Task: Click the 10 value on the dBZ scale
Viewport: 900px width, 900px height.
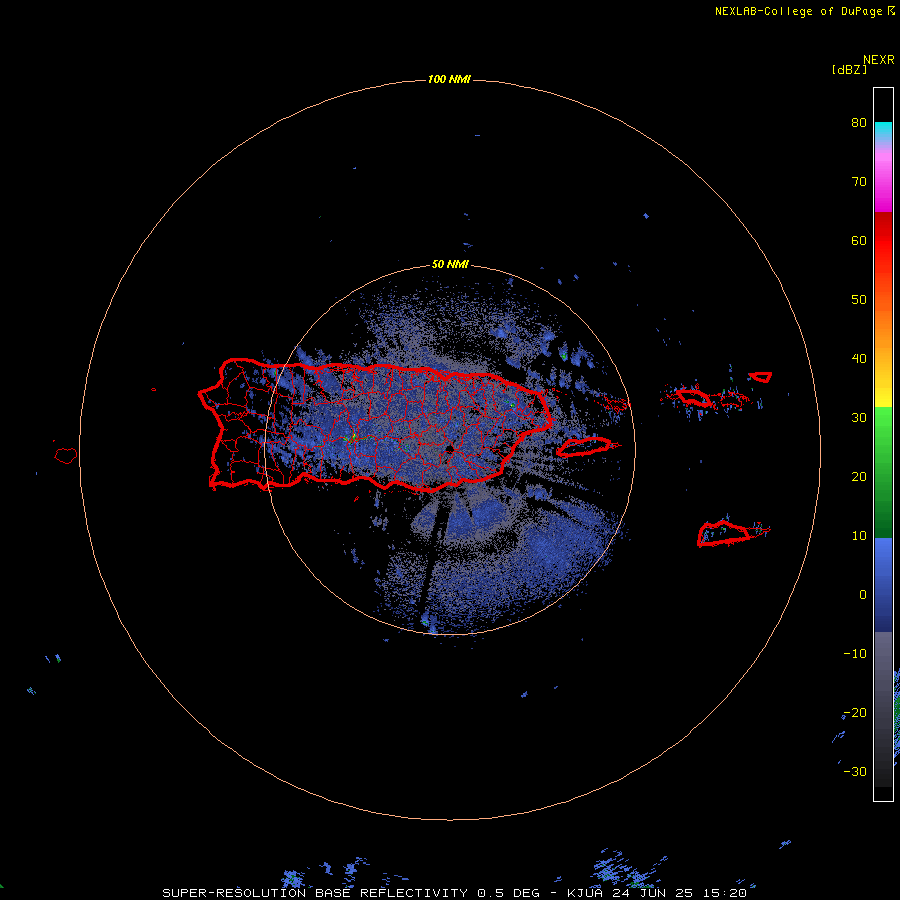Action: pos(859,536)
